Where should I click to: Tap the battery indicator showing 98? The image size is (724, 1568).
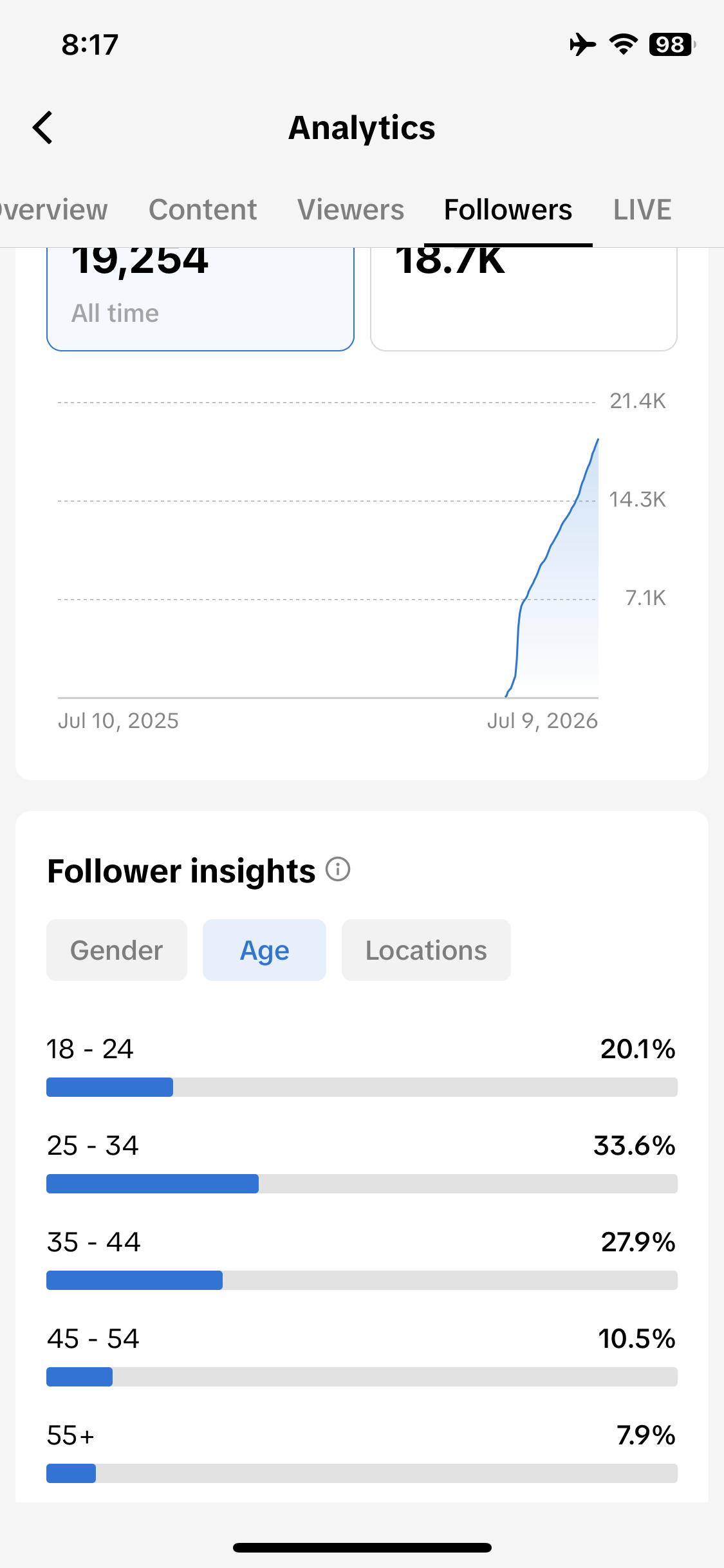point(672,44)
